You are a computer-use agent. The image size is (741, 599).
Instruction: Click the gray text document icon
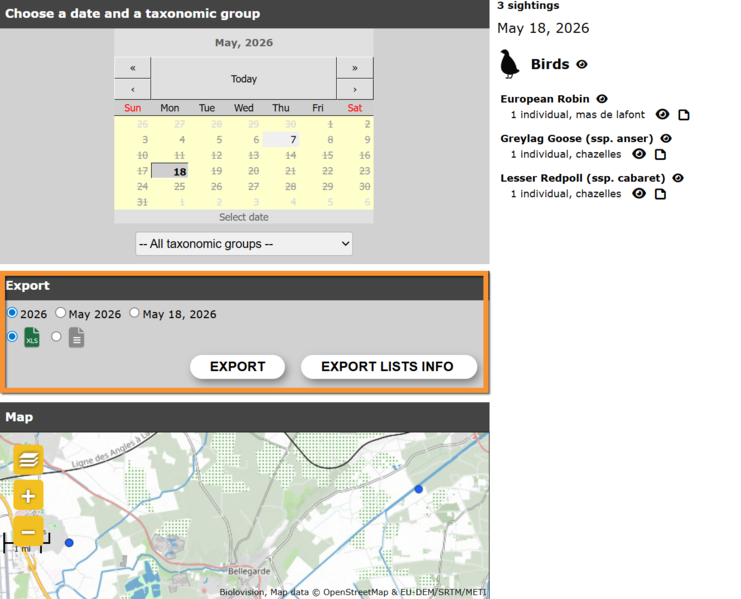[77, 337]
